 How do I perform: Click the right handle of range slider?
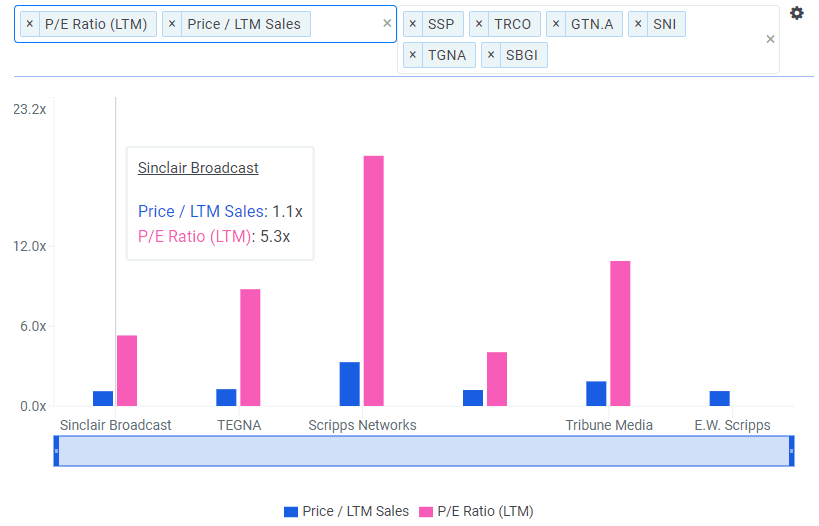(791, 452)
